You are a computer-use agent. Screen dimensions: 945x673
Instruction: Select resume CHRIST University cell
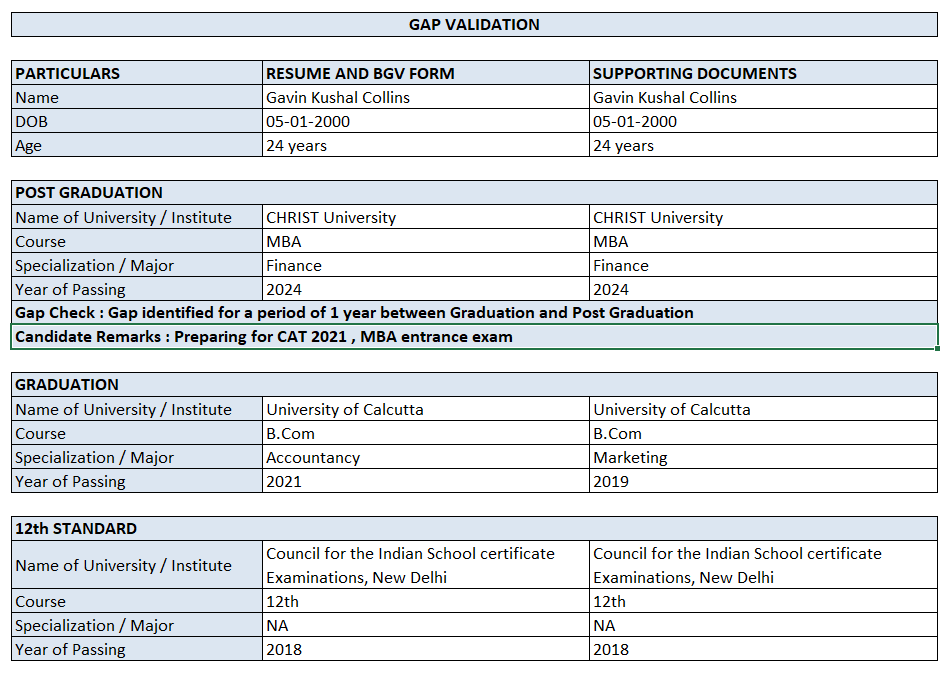pos(425,217)
